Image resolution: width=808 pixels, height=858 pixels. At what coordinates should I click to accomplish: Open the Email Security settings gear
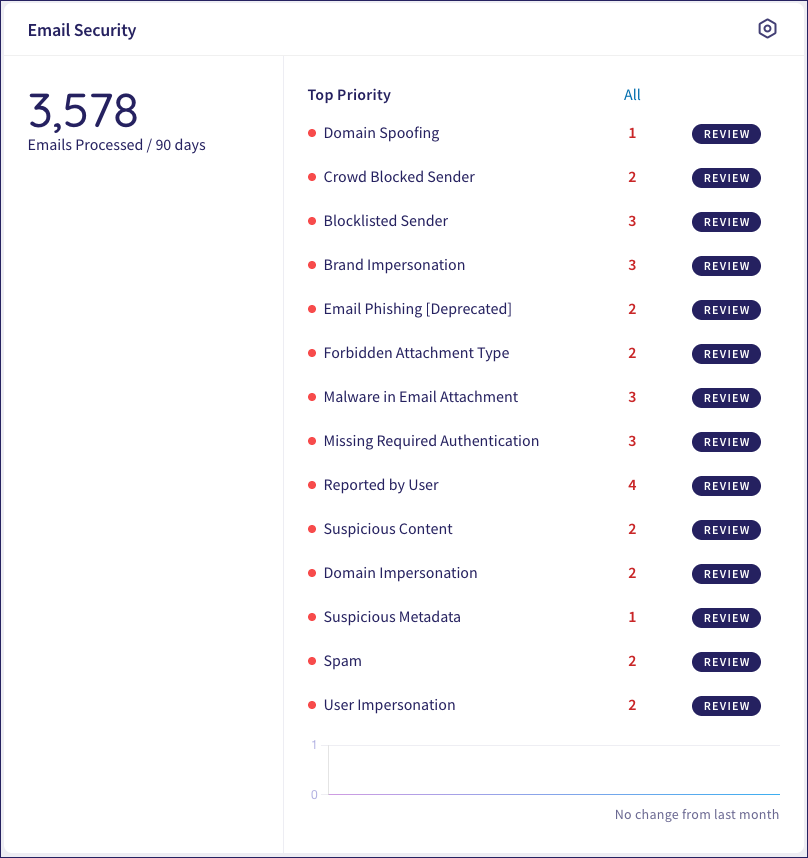pos(767,29)
